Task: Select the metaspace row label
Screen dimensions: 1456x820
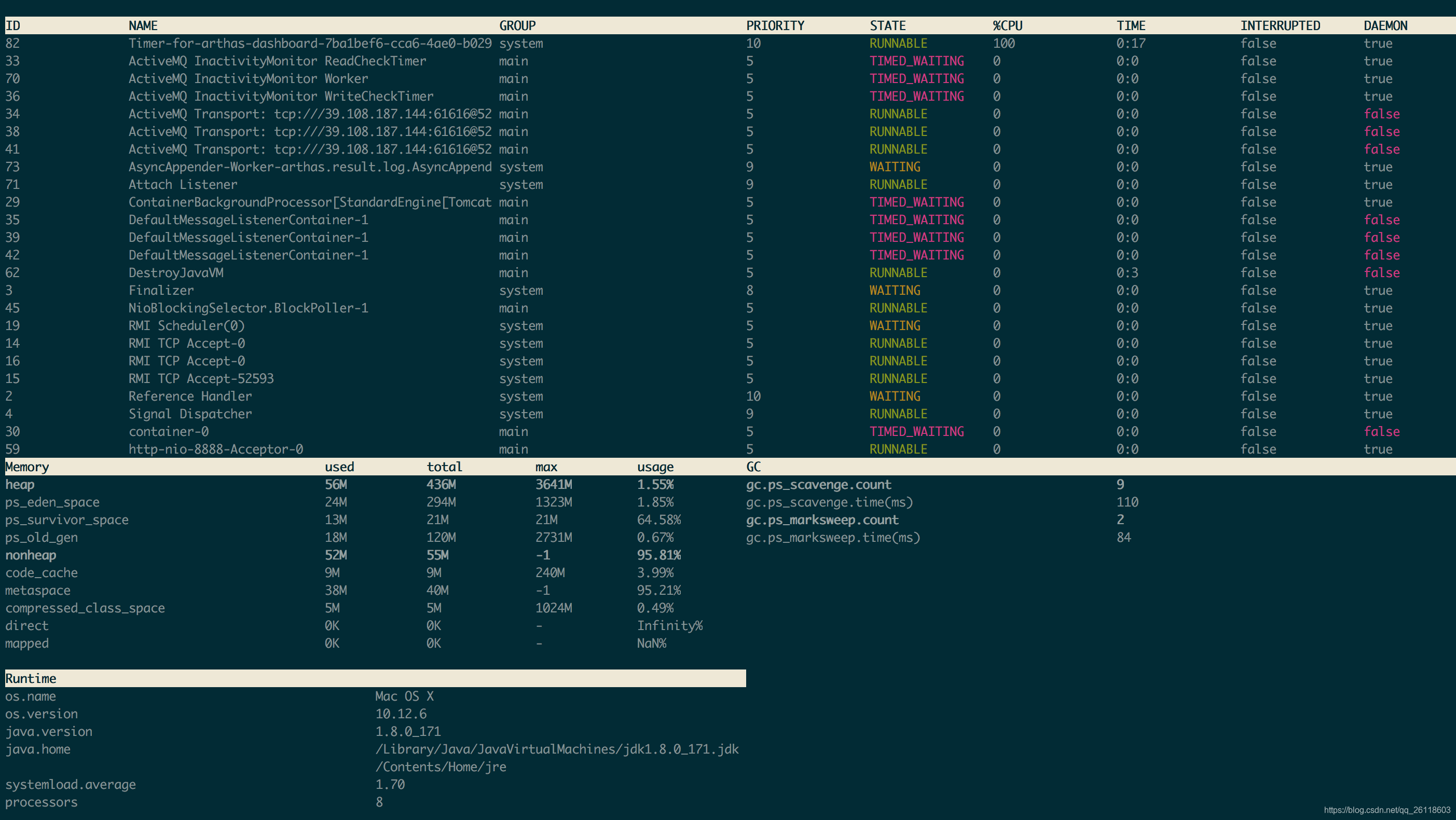Action: click(x=38, y=591)
